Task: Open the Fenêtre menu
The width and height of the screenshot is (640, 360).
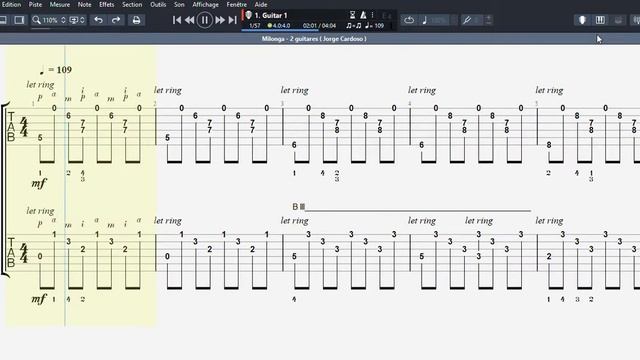Action: pyautogui.click(x=236, y=4)
